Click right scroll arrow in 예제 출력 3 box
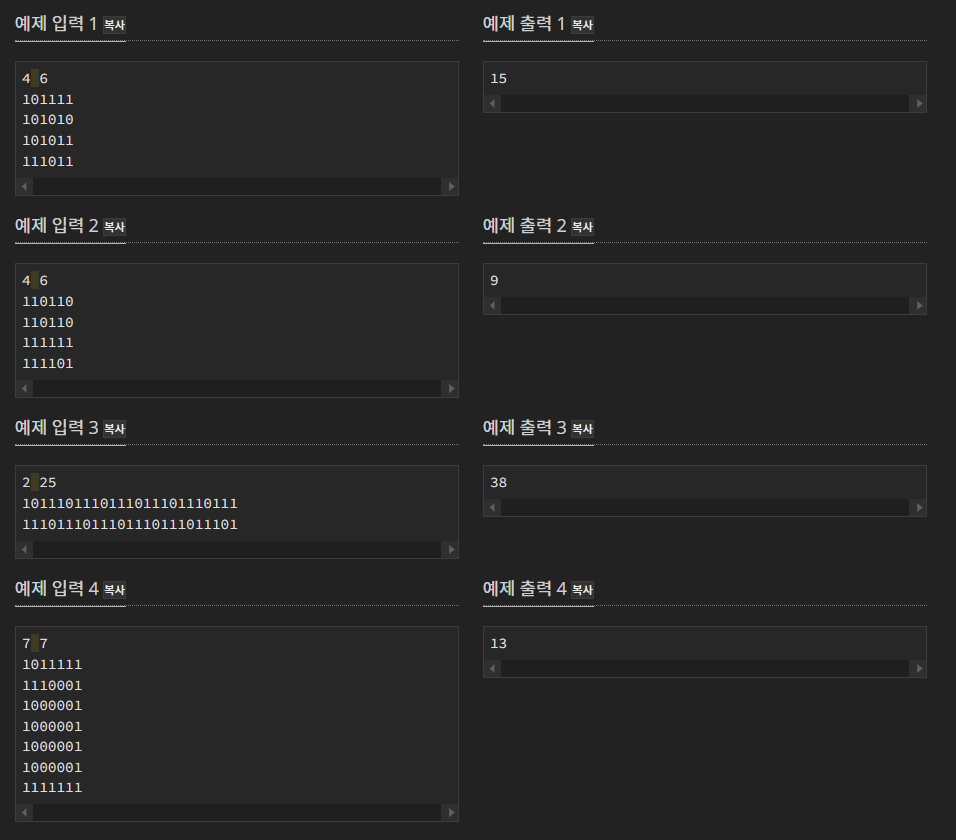956x840 pixels. click(919, 507)
